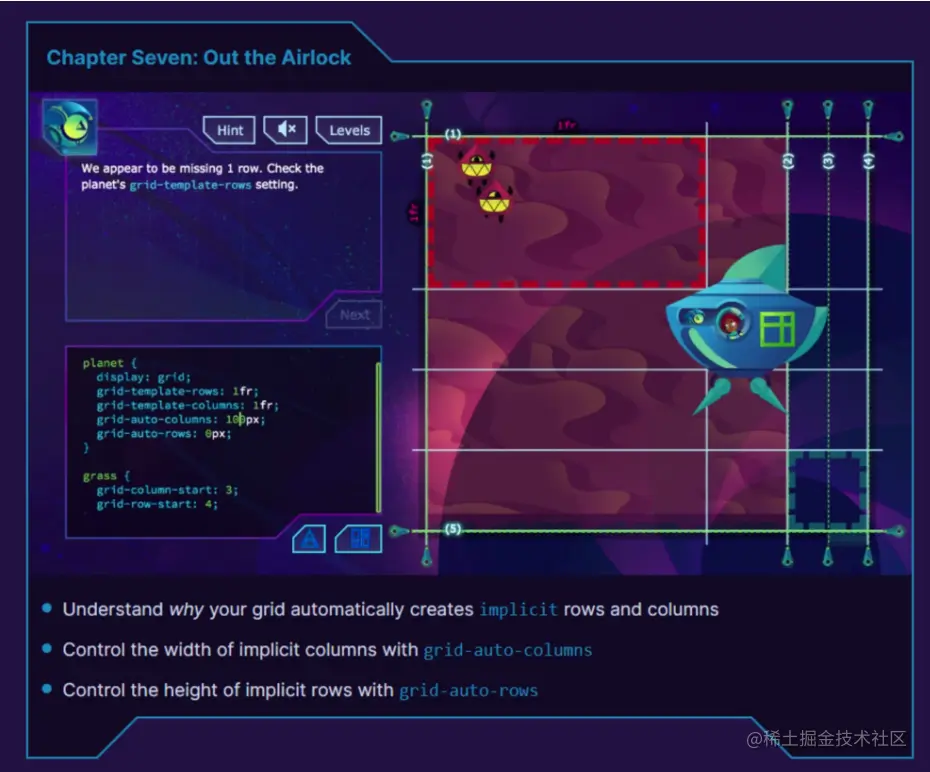Click the (5) row line label
The width and height of the screenshot is (930, 772).
tap(453, 528)
